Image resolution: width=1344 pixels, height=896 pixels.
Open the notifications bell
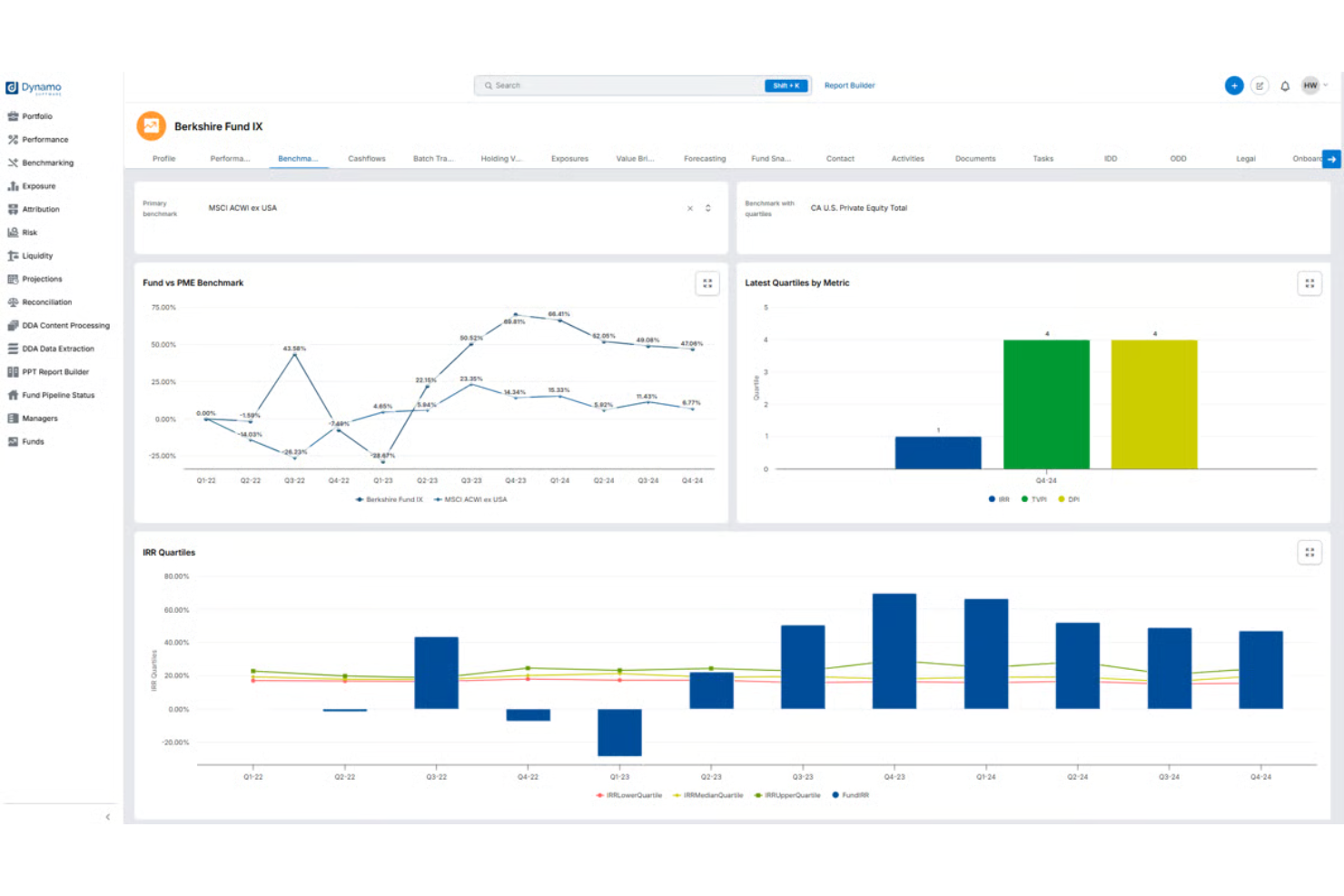pyautogui.click(x=1285, y=86)
